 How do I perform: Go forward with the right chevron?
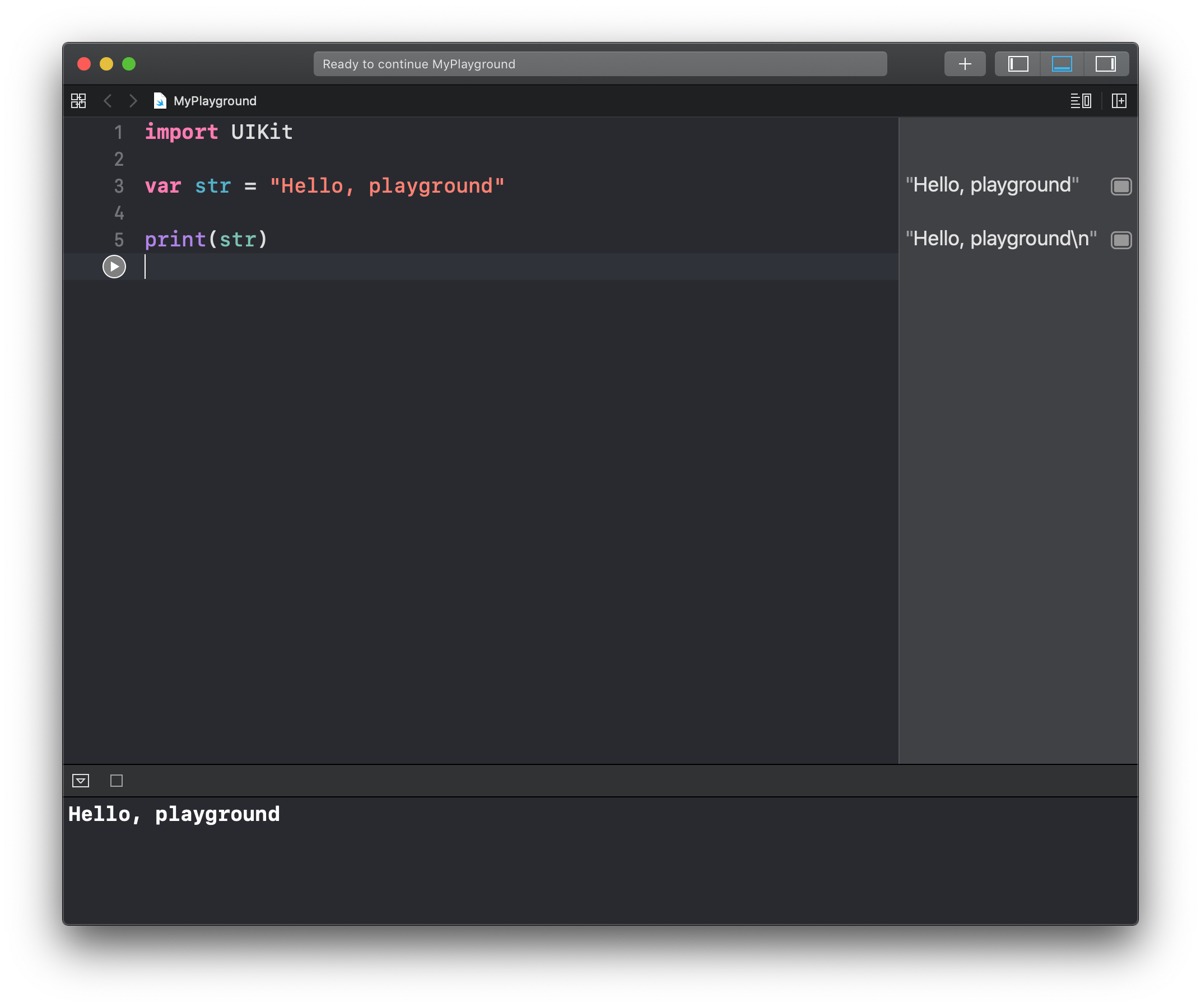133,101
